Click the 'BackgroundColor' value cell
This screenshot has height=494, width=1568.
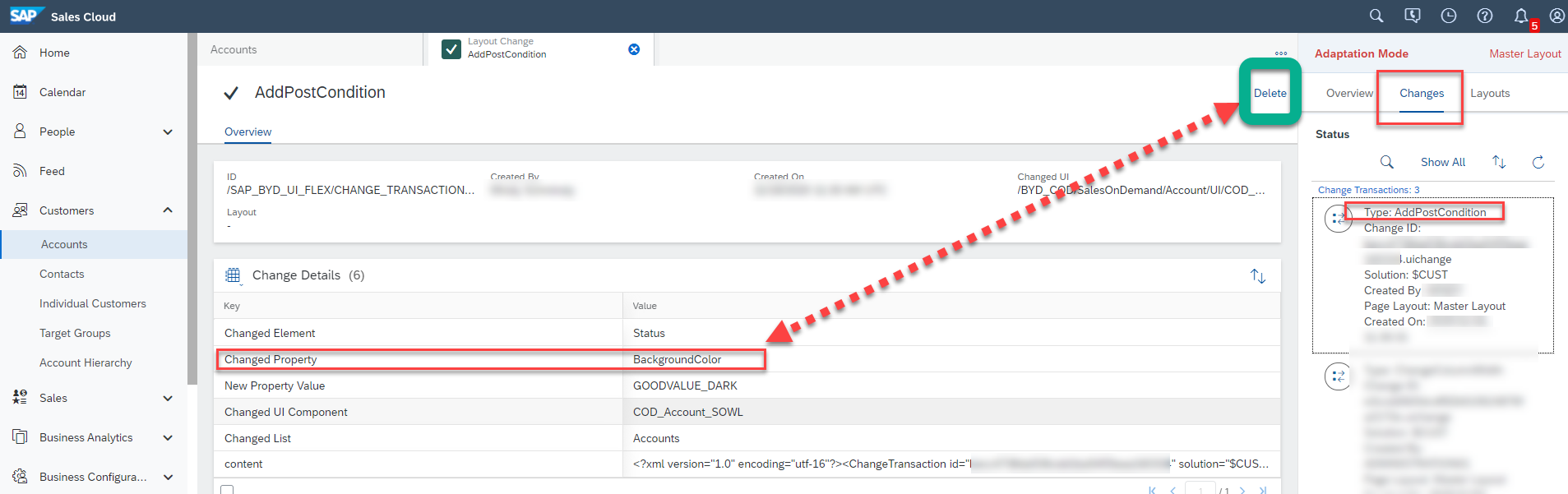click(x=951, y=359)
